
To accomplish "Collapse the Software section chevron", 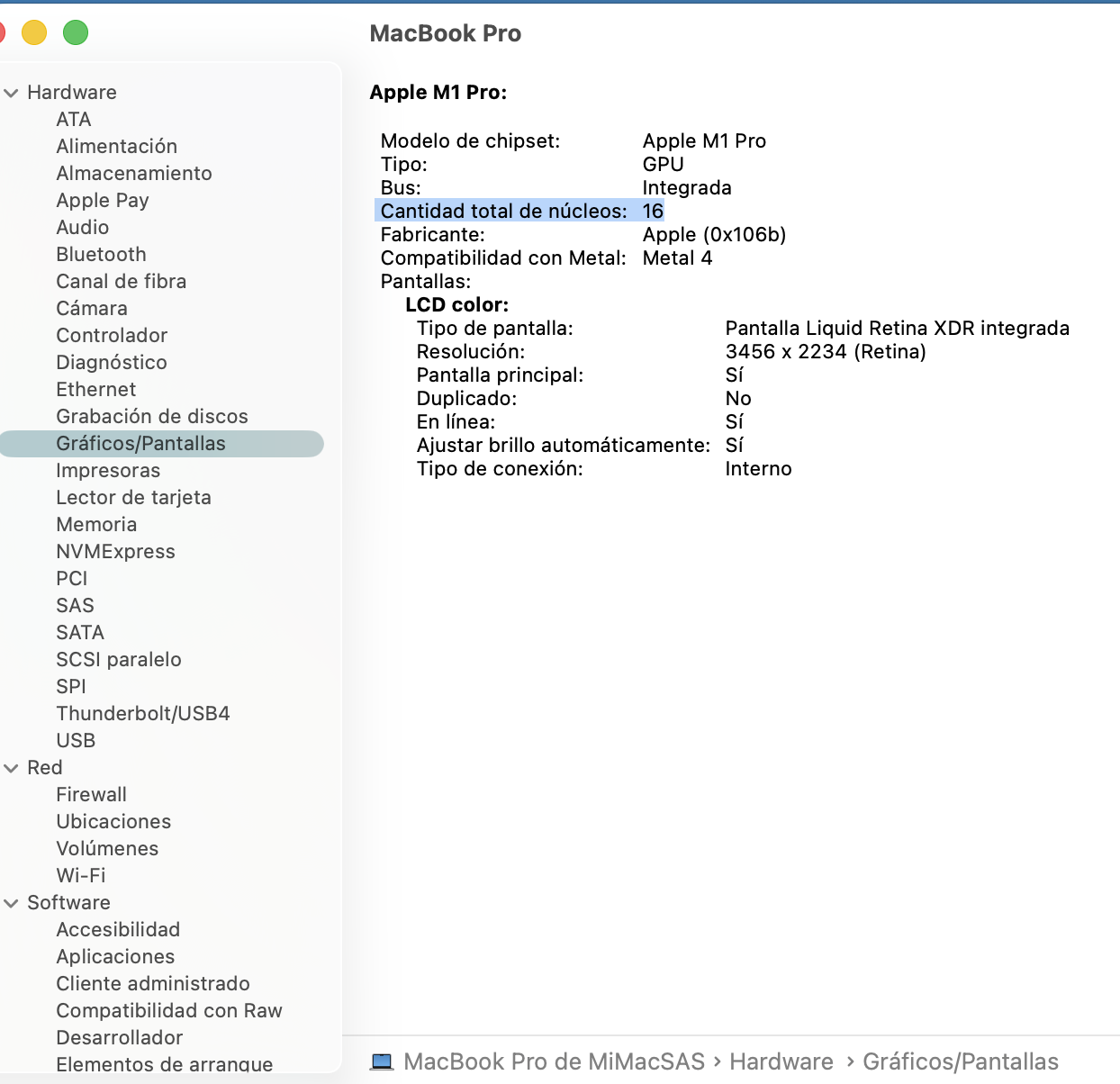I will 11,903.
